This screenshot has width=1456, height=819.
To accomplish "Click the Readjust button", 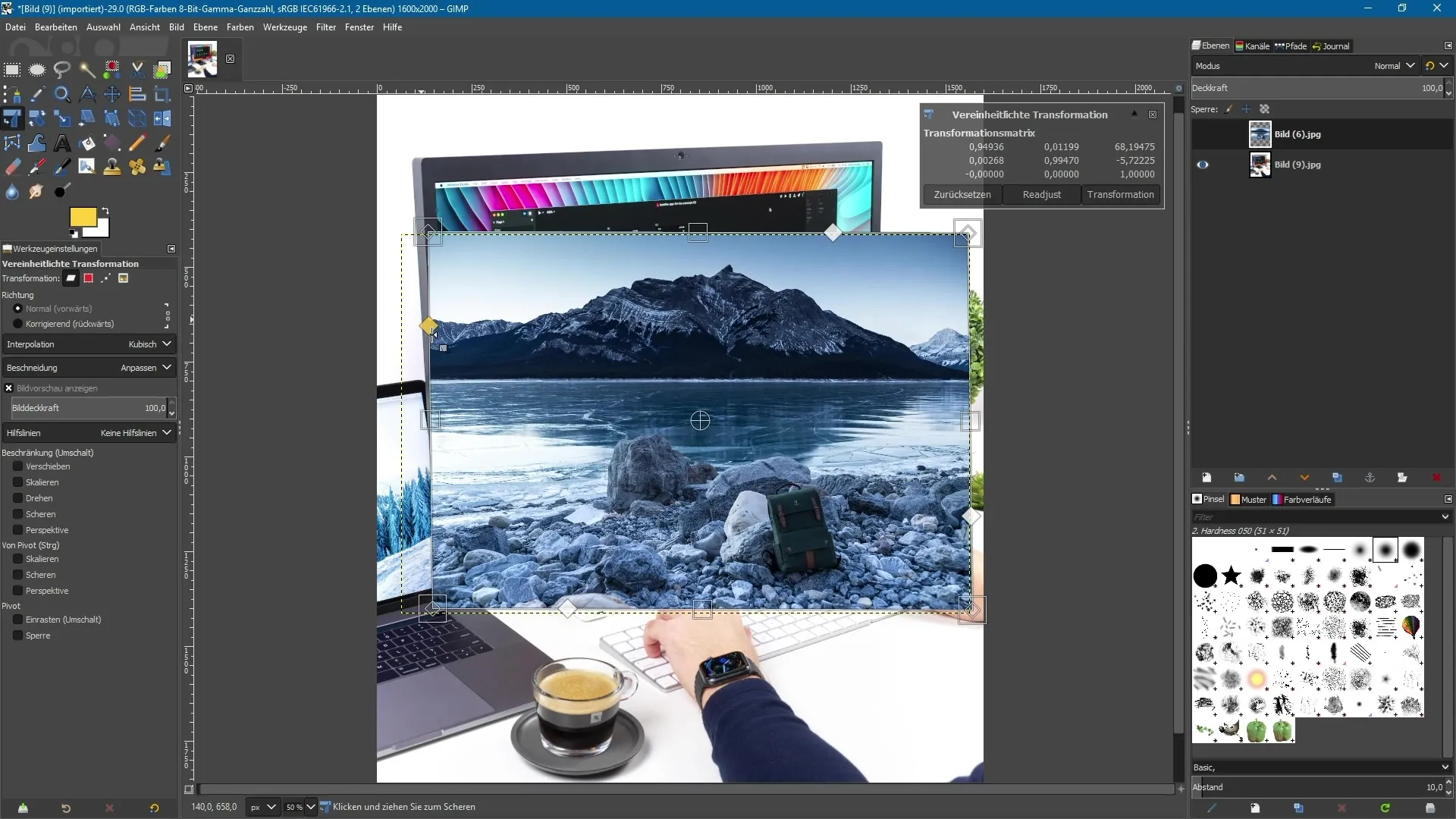I will [1041, 195].
